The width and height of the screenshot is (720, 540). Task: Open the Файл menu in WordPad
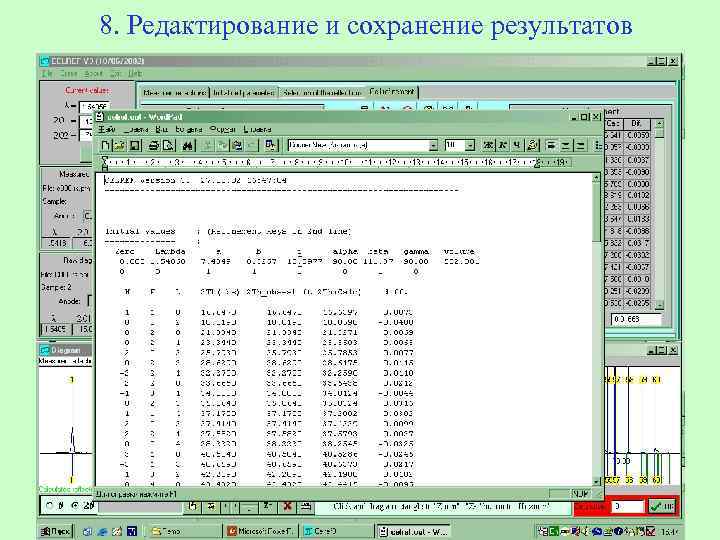coord(107,129)
